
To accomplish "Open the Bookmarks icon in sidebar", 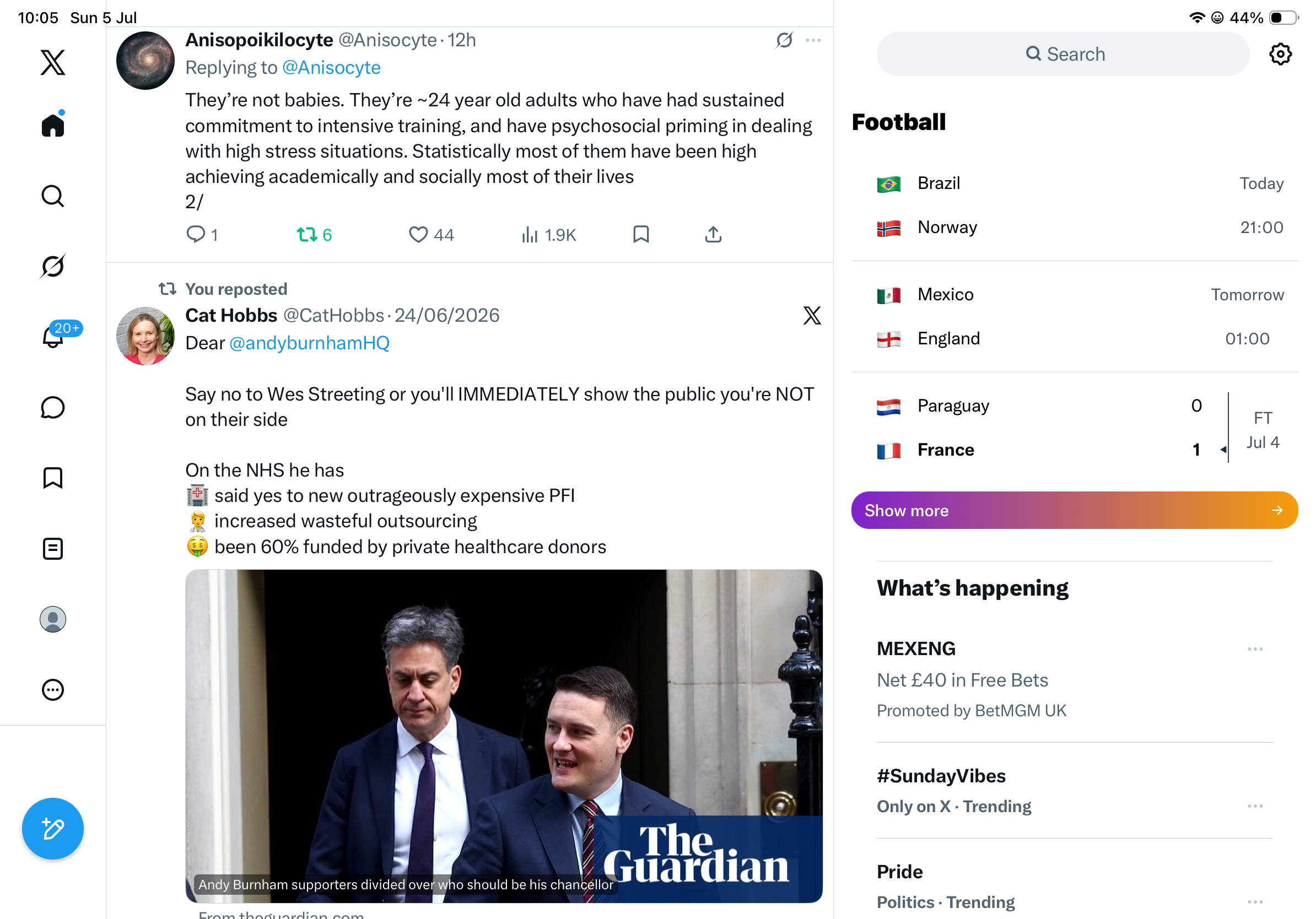I will point(53,478).
